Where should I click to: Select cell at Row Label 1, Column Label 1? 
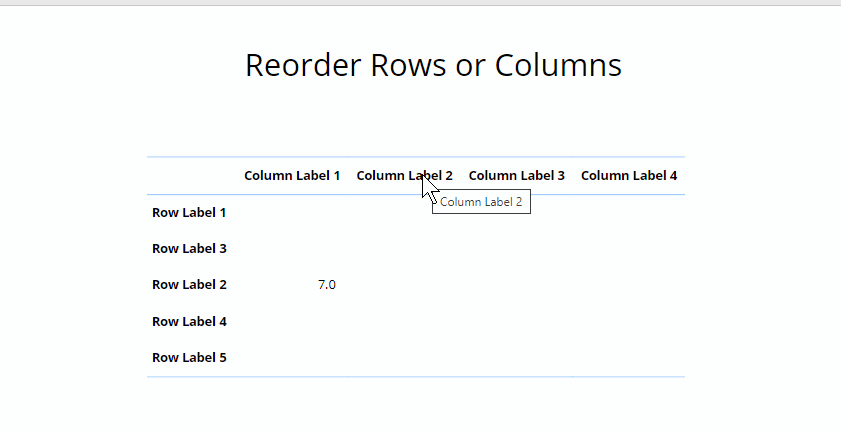292,212
